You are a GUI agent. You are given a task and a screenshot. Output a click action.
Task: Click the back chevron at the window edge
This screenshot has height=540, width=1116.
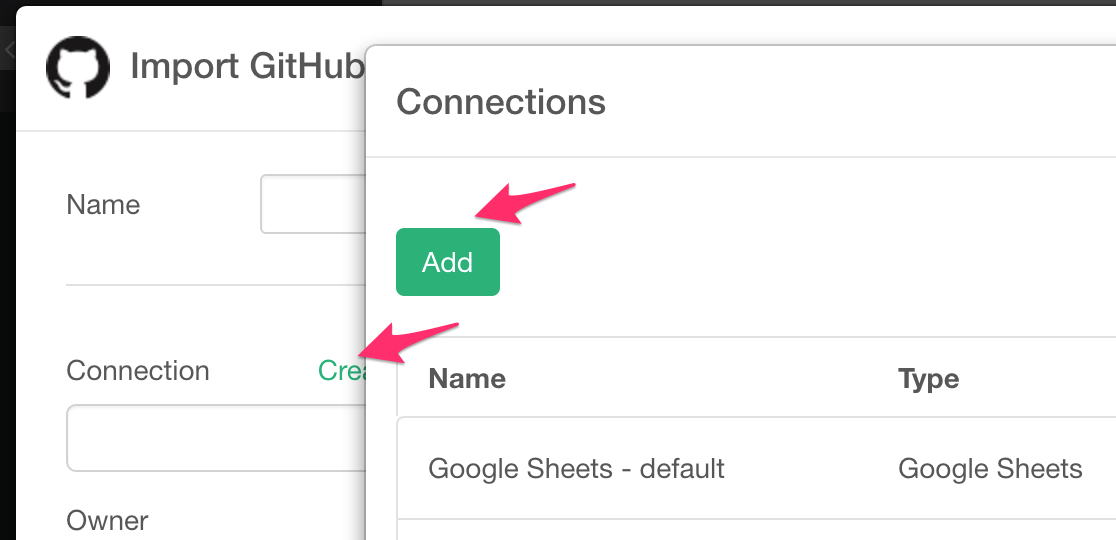9,50
